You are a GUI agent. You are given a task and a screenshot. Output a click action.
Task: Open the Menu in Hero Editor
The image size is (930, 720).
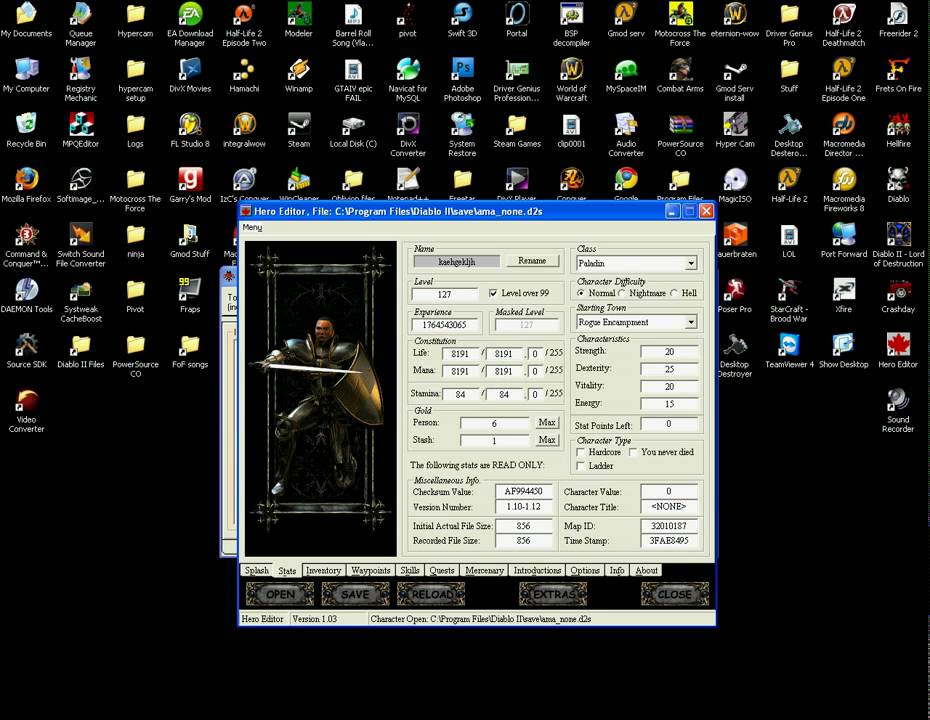(x=252, y=227)
